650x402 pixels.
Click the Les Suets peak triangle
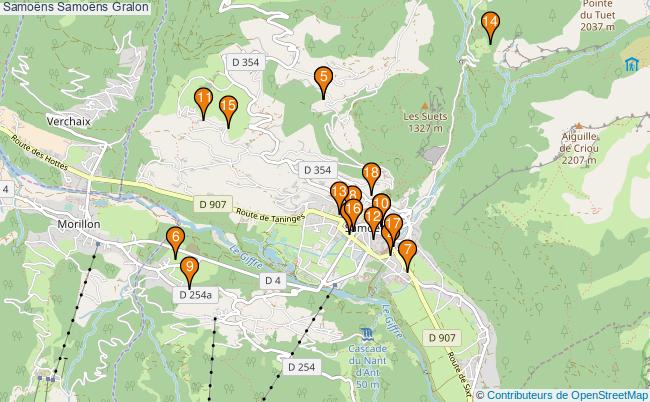(424, 106)
